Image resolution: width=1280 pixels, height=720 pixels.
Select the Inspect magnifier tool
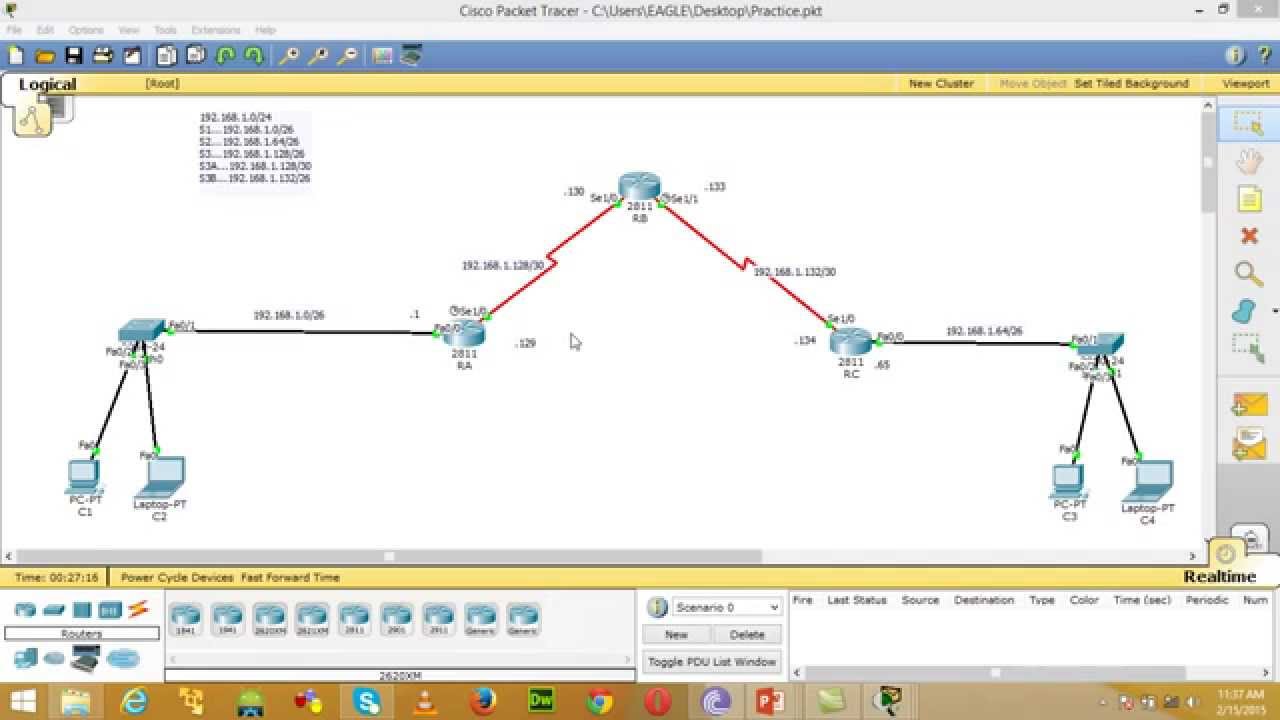[1248, 273]
